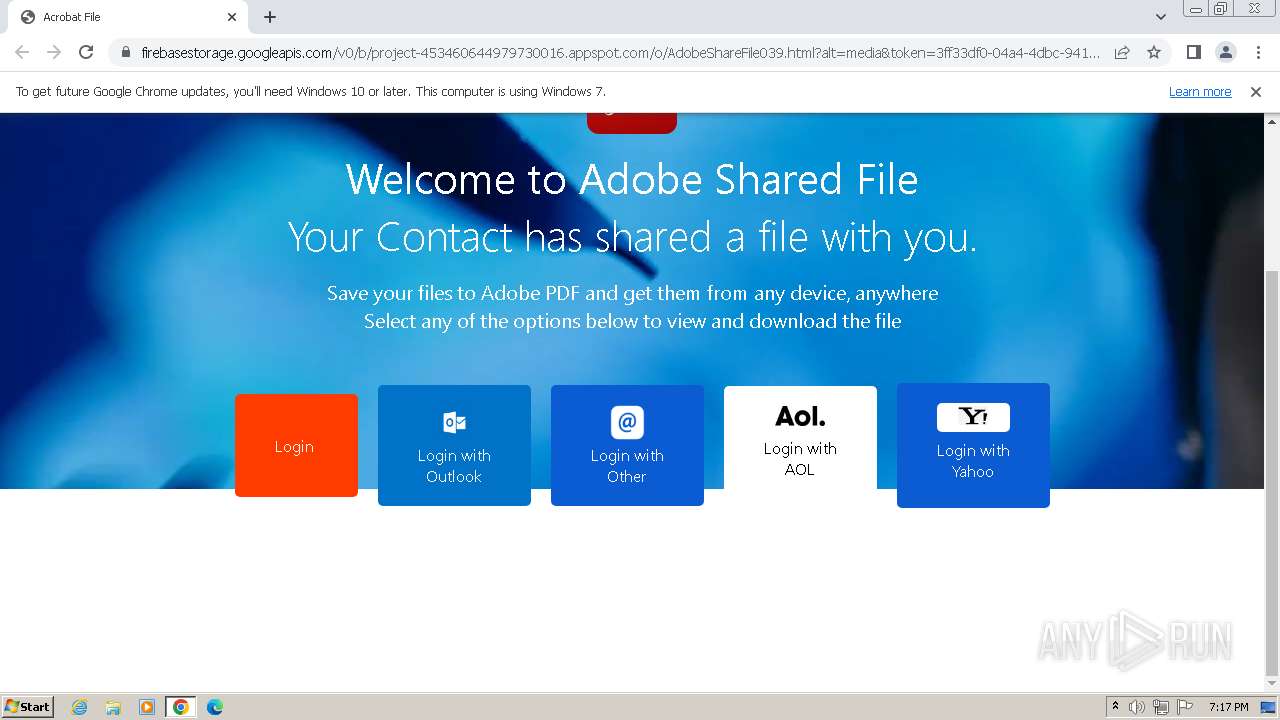Expand the tab search dropdown
The width and height of the screenshot is (1280, 720).
[1160, 17]
